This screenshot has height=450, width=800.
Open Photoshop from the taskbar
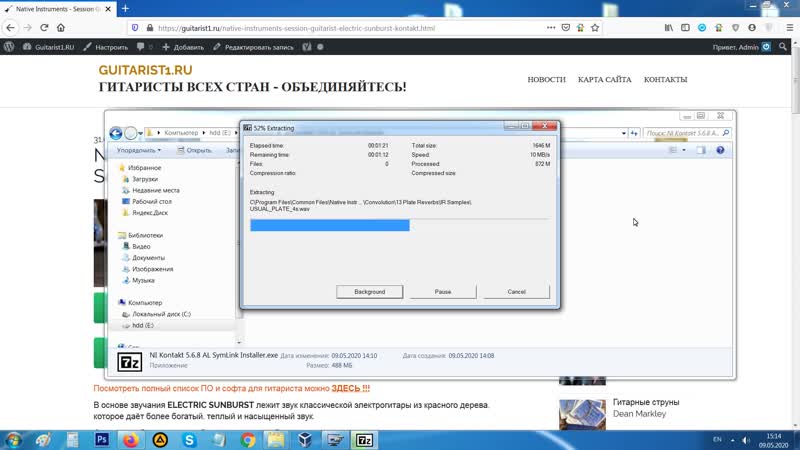coord(102,440)
